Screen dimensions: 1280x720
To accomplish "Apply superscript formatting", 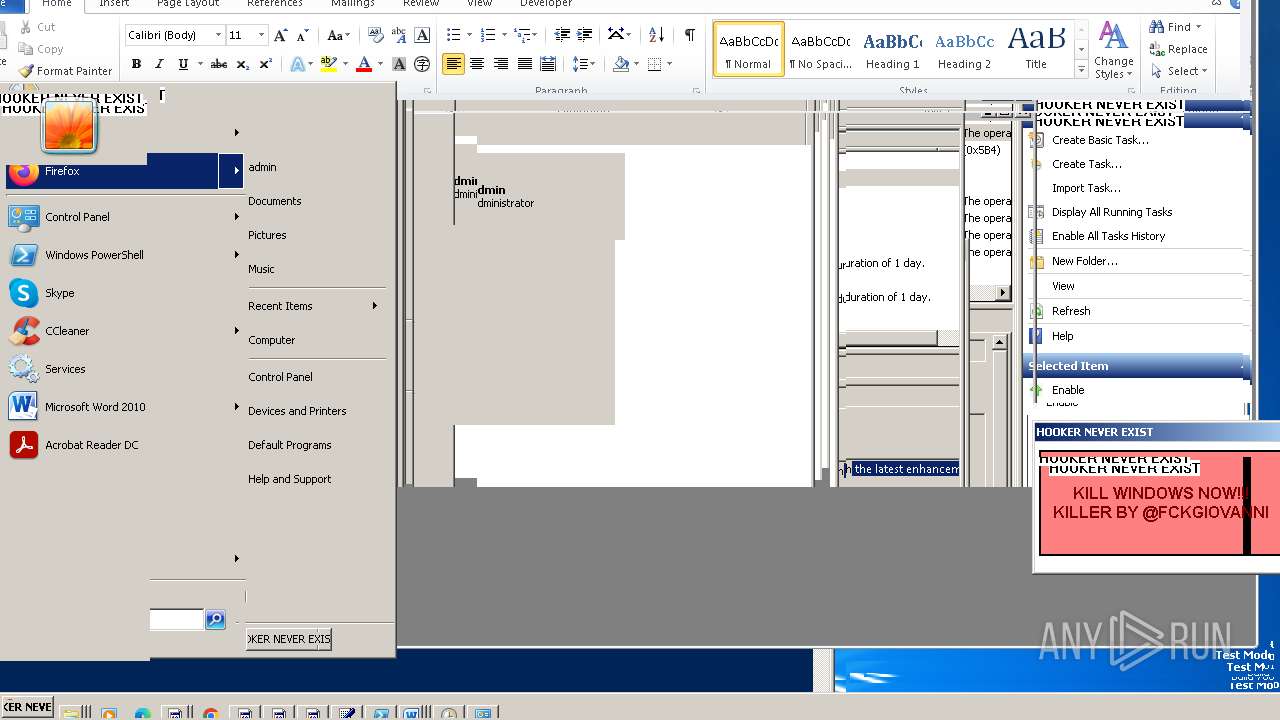I will (x=265, y=64).
